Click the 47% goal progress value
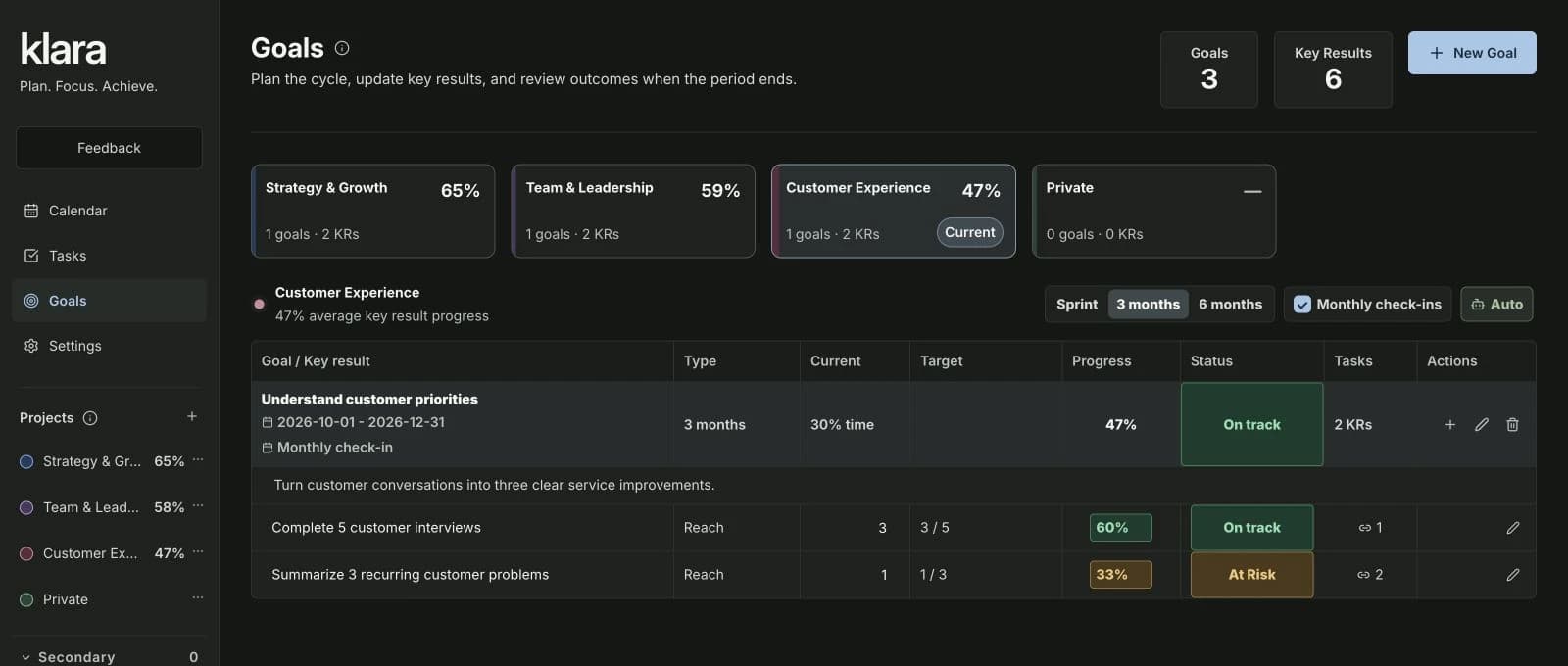The image size is (1568, 666). 1121,424
